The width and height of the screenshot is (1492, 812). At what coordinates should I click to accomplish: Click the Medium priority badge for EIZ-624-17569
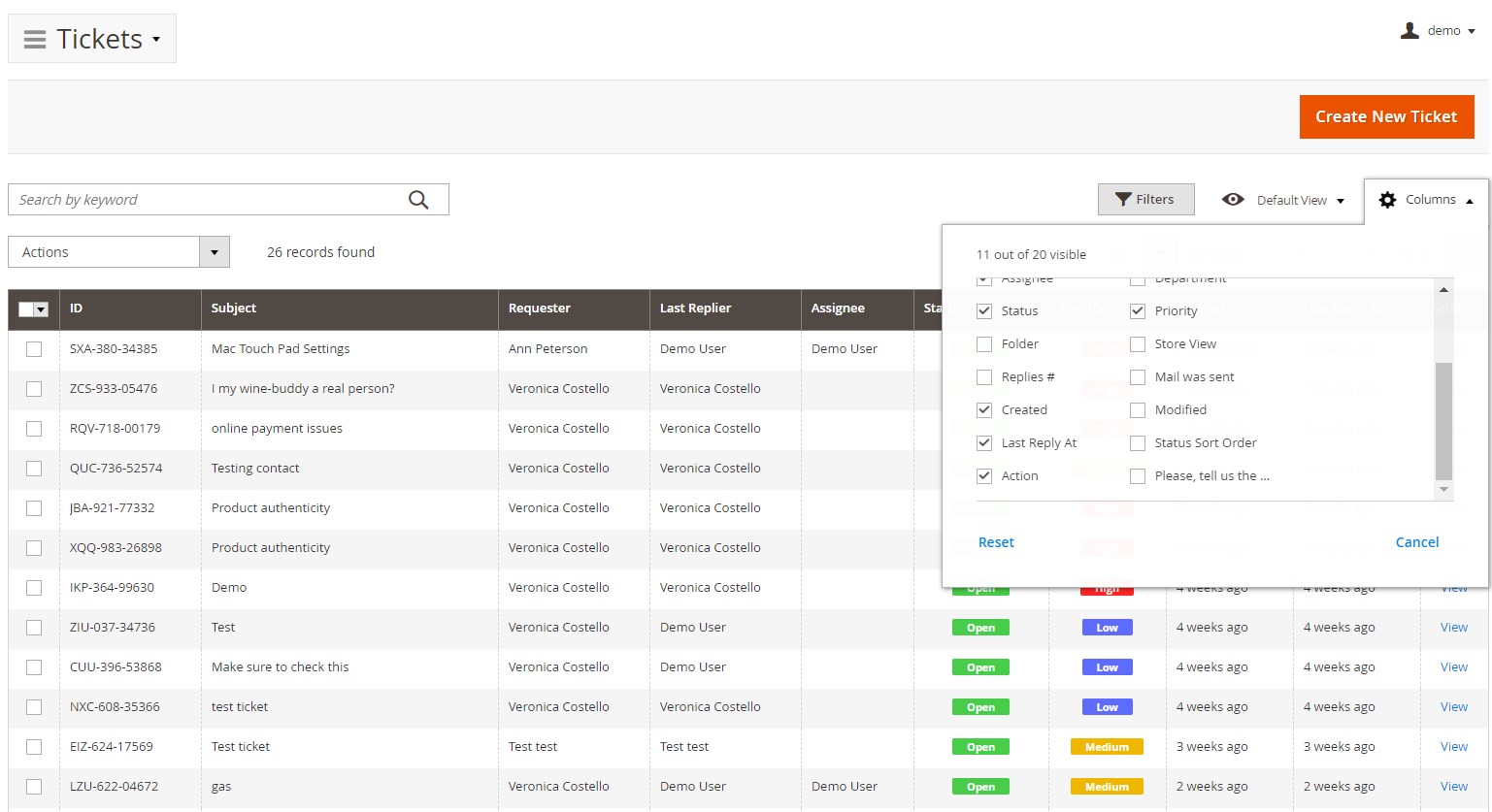(1107, 747)
